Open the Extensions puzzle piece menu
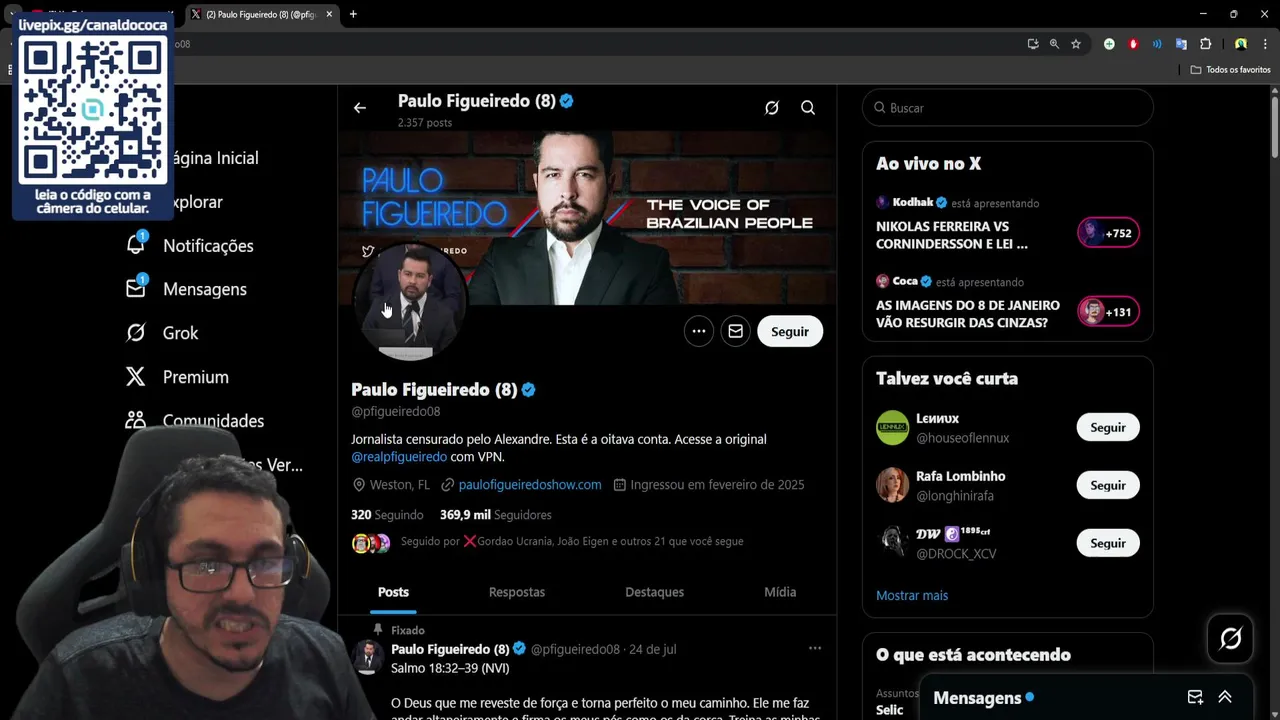This screenshot has width=1280, height=720. tap(1205, 44)
